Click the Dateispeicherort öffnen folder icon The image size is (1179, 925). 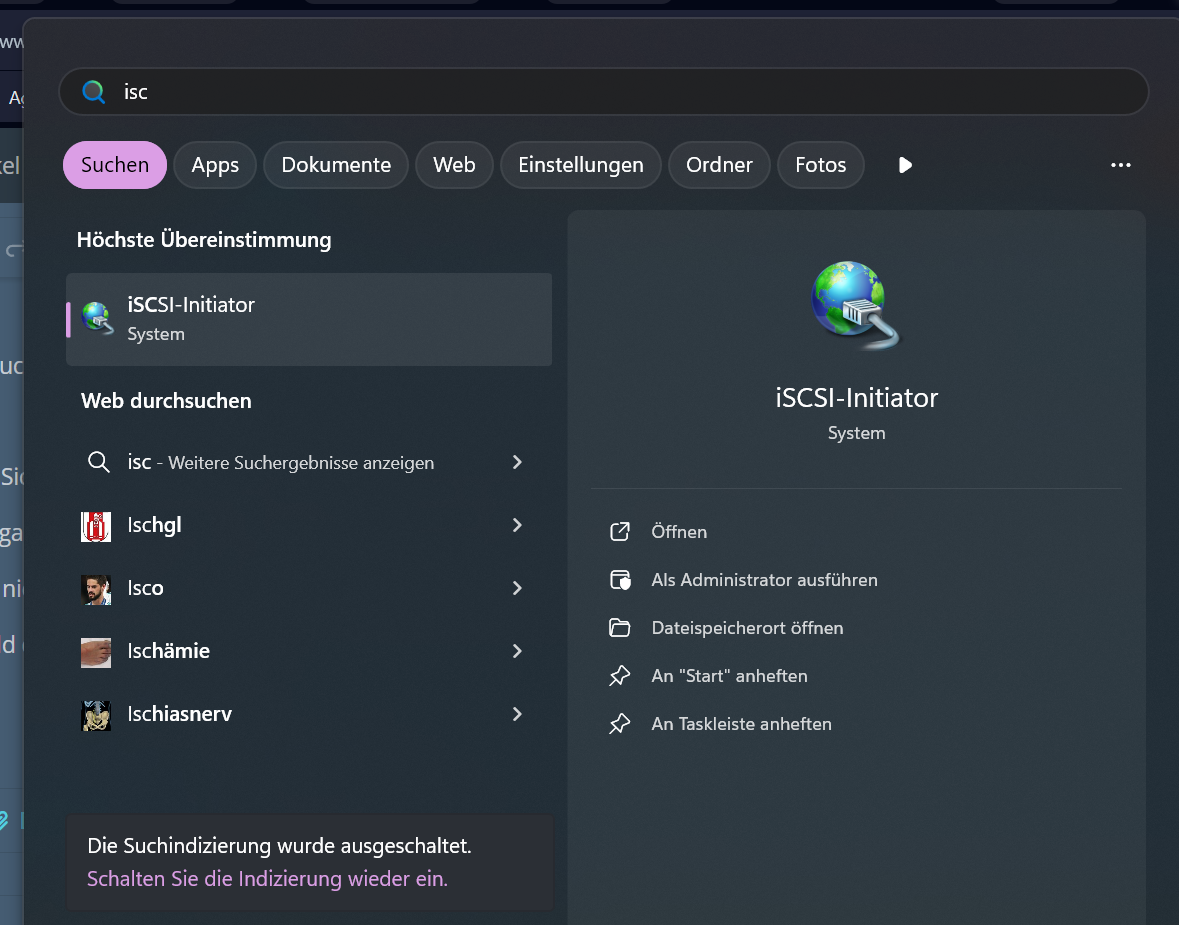(620, 628)
